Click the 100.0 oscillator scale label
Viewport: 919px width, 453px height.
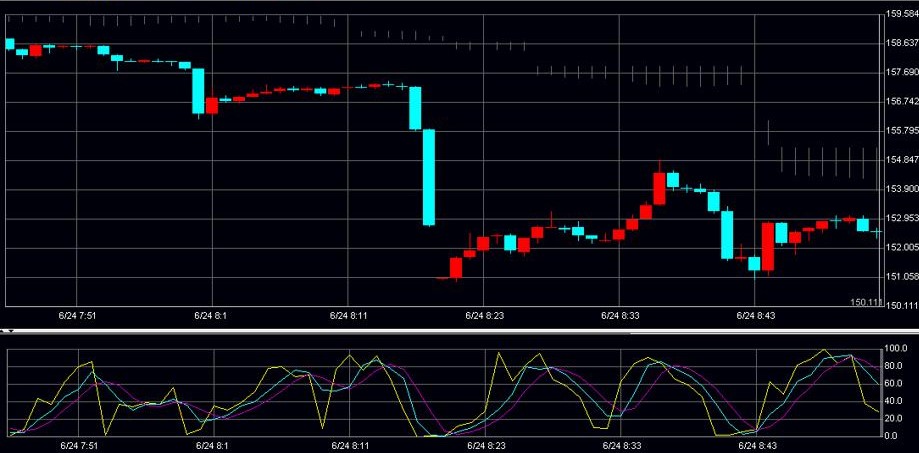[x=895, y=349]
